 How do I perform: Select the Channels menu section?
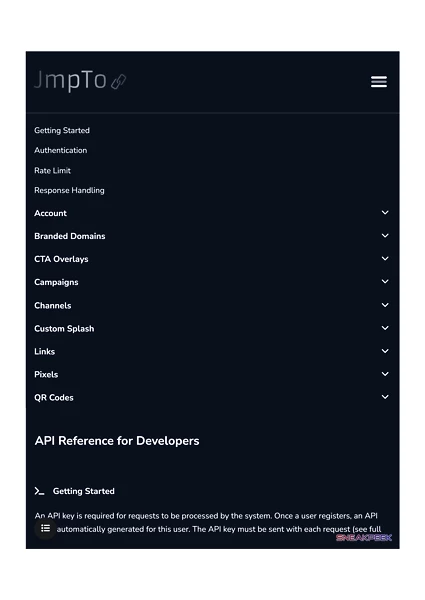(212, 305)
